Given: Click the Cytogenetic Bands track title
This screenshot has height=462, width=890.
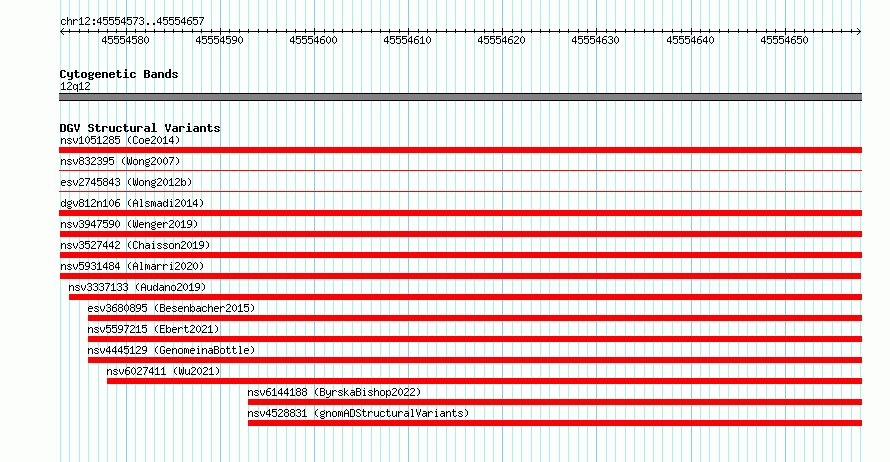Looking at the screenshot, I should pos(119,74).
